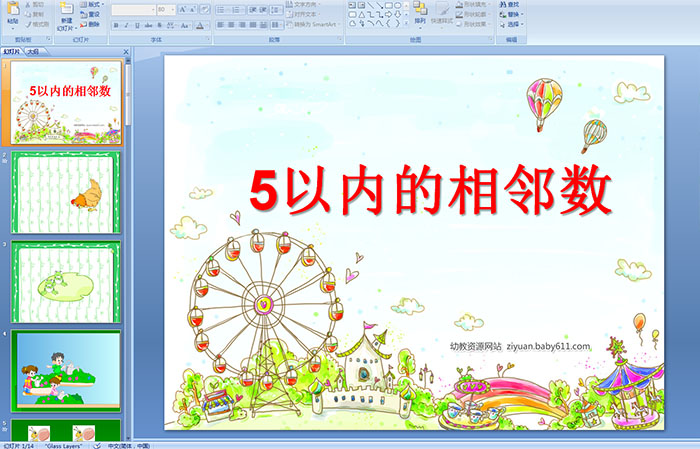
Task: Click the Shrink Font (small A) icon
Action: [193, 9]
